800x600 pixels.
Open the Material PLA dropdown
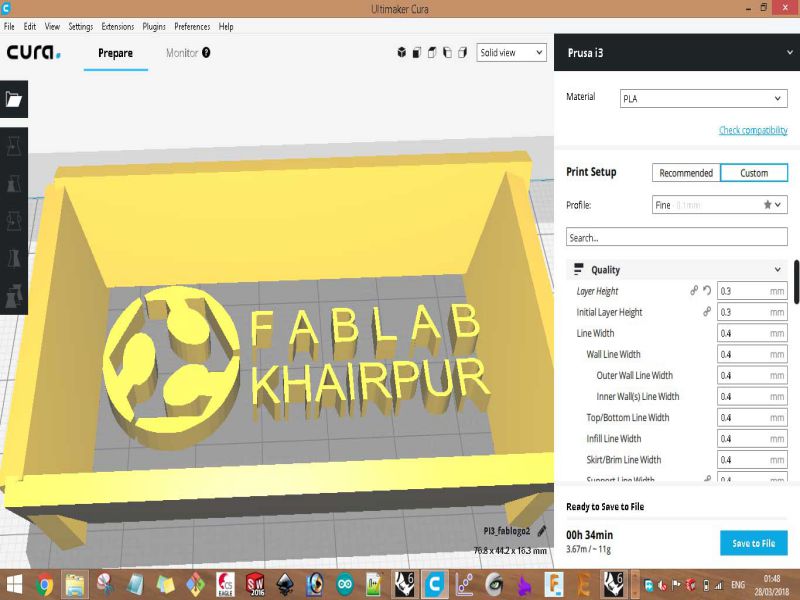point(704,98)
